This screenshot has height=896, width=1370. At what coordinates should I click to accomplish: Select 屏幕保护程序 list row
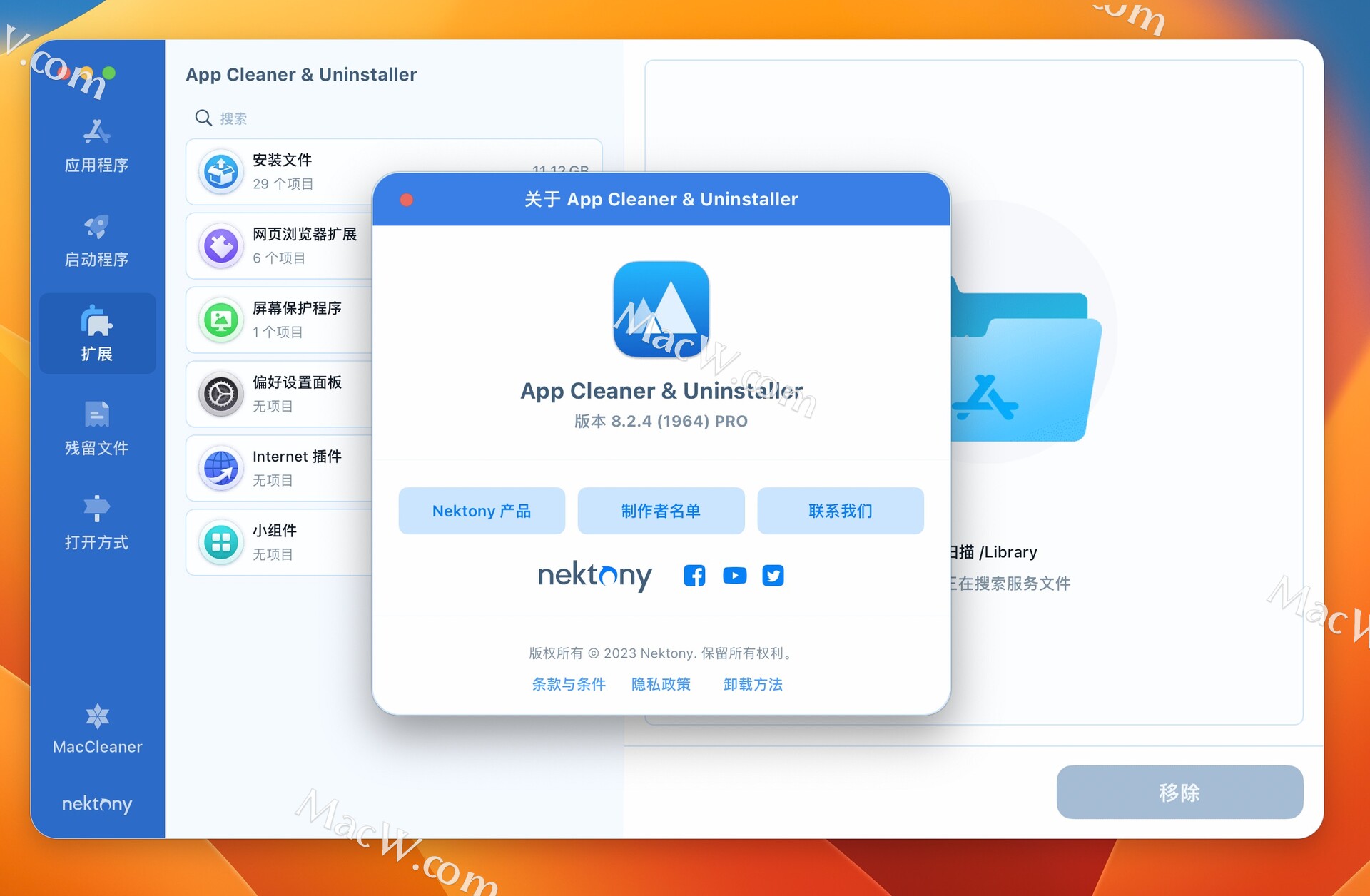click(279, 320)
